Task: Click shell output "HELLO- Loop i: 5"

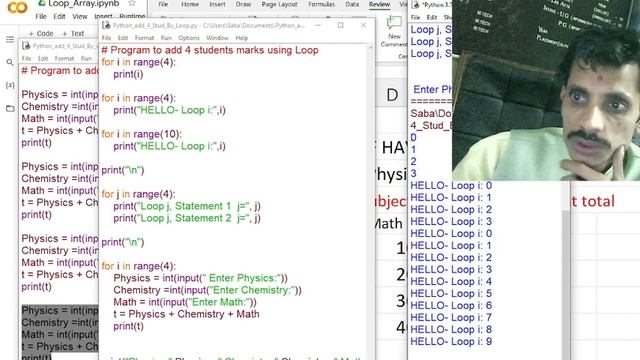Action: click(x=451, y=293)
